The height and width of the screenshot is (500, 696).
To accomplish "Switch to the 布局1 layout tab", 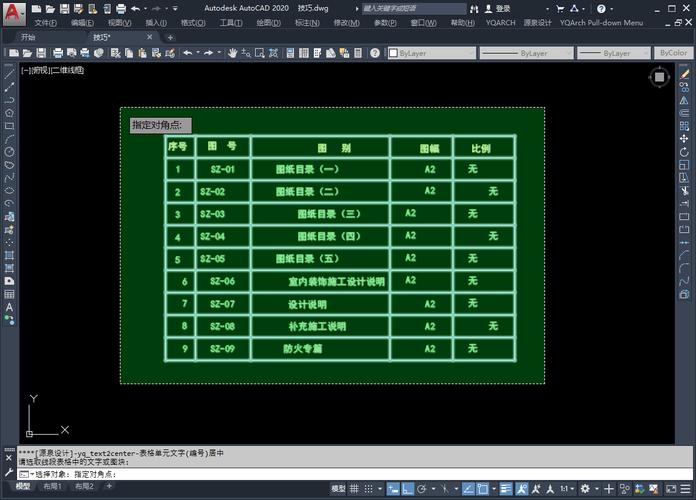I will click(x=52, y=486).
